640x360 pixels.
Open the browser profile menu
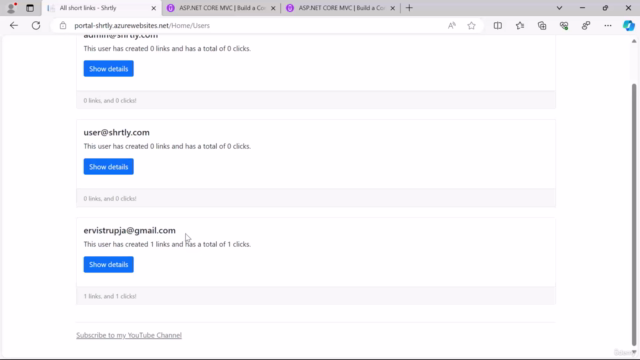(x=11, y=8)
